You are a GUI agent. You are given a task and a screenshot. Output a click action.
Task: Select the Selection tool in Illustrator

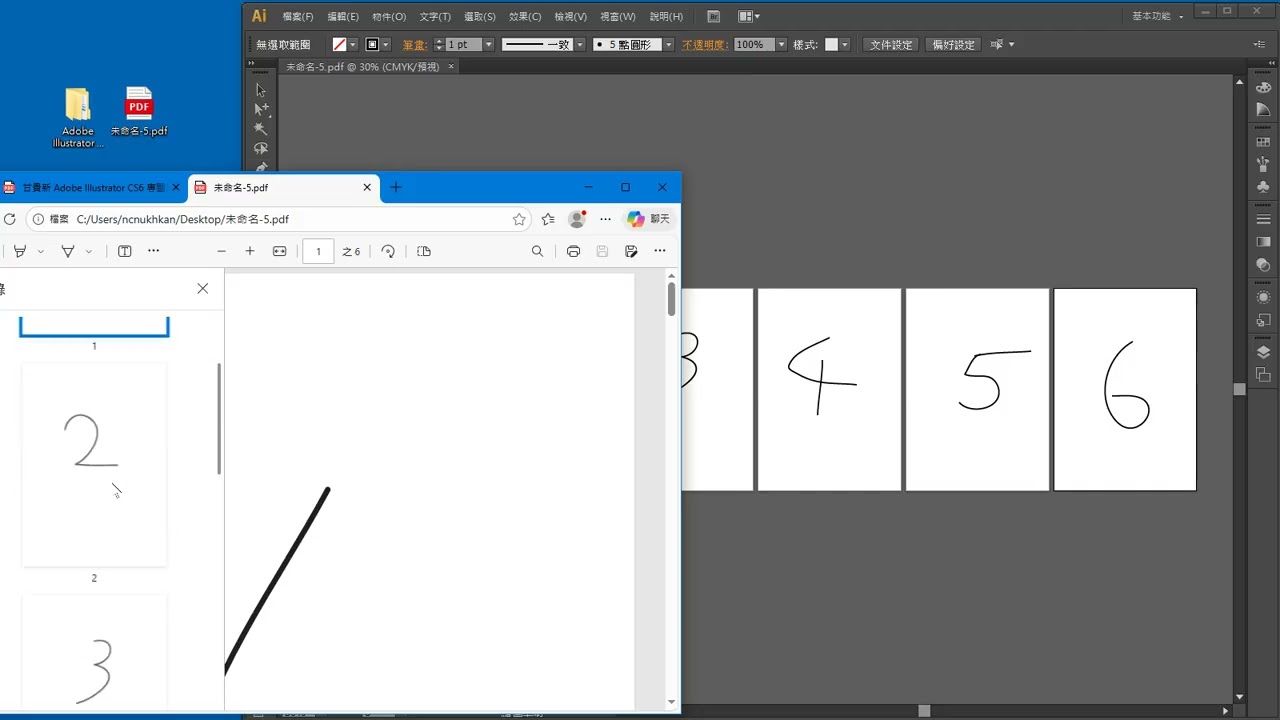(261, 89)
